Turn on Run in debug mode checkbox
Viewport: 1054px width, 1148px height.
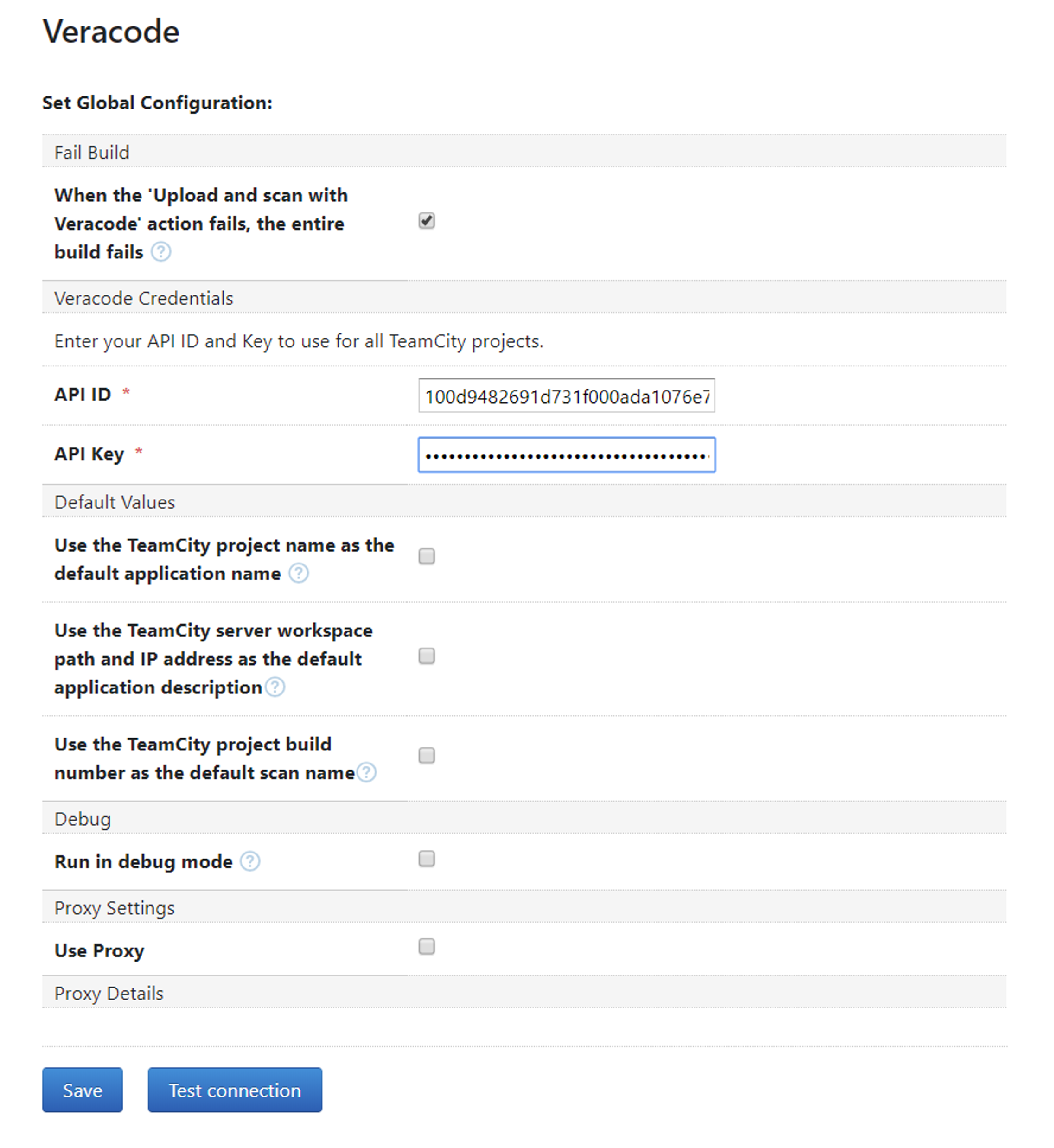click(x=427, y=859)
